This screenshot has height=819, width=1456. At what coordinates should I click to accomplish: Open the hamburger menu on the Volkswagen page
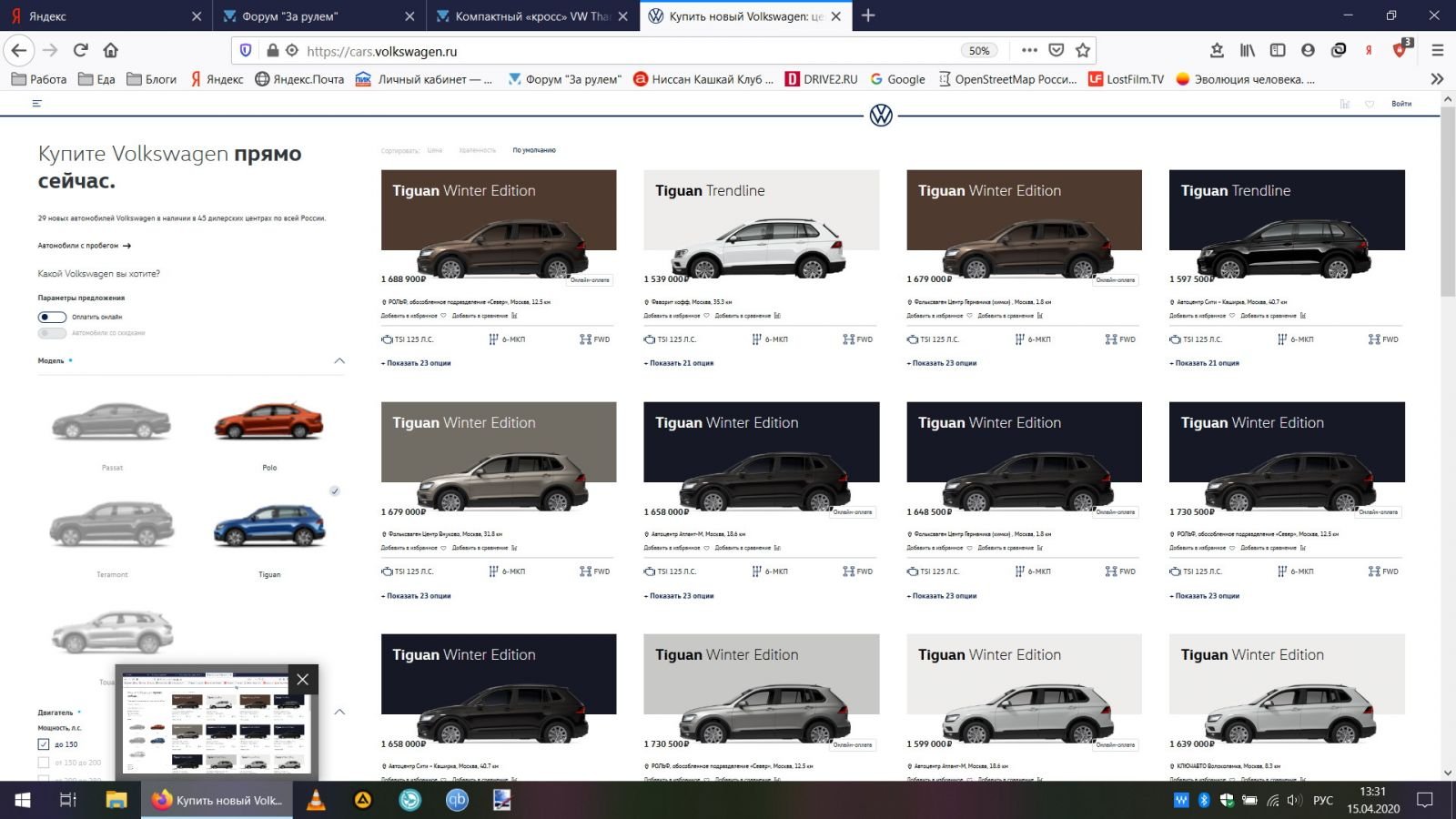[x=37, y=104]
